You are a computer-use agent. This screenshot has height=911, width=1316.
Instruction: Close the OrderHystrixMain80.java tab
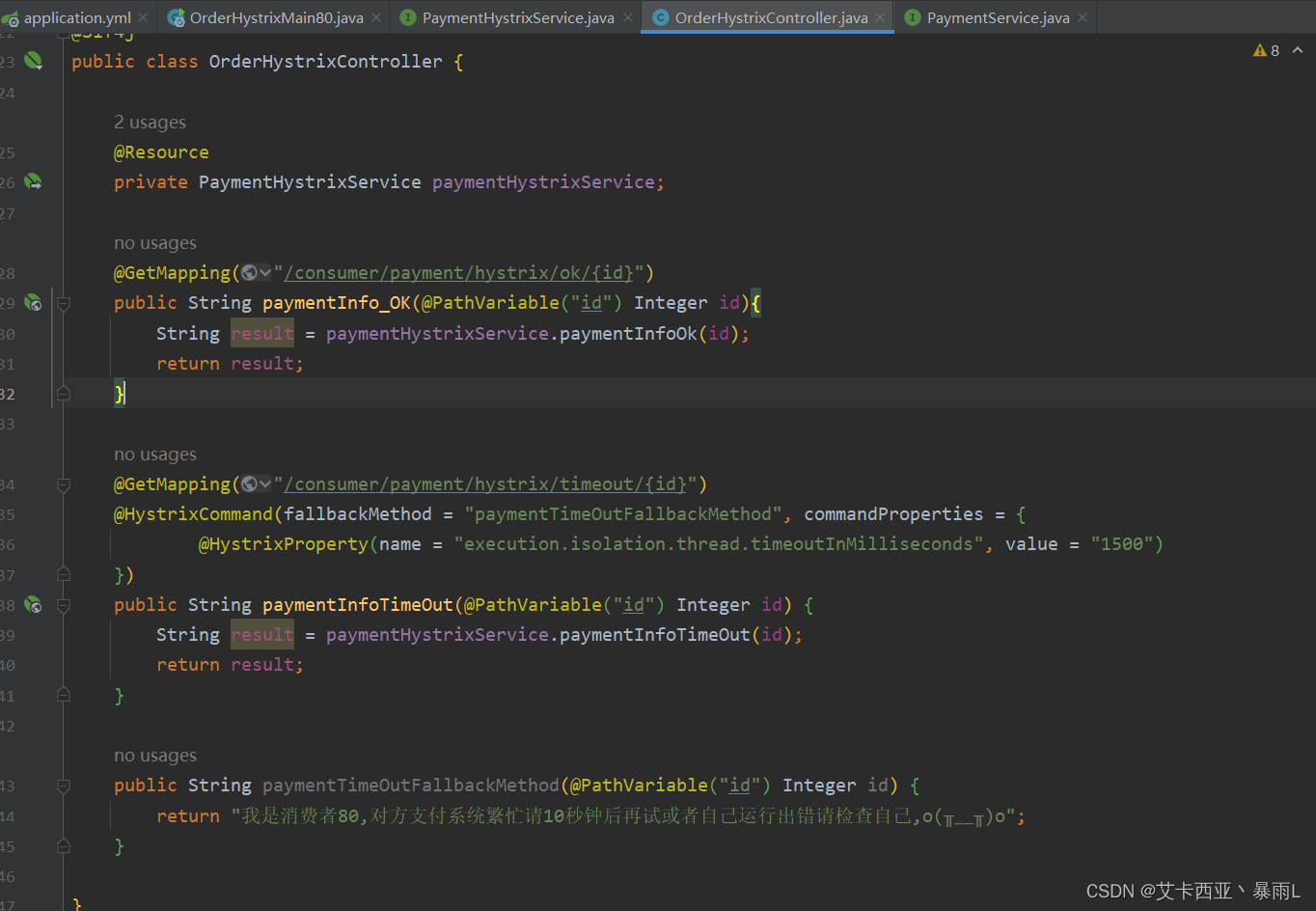point(375,17)
